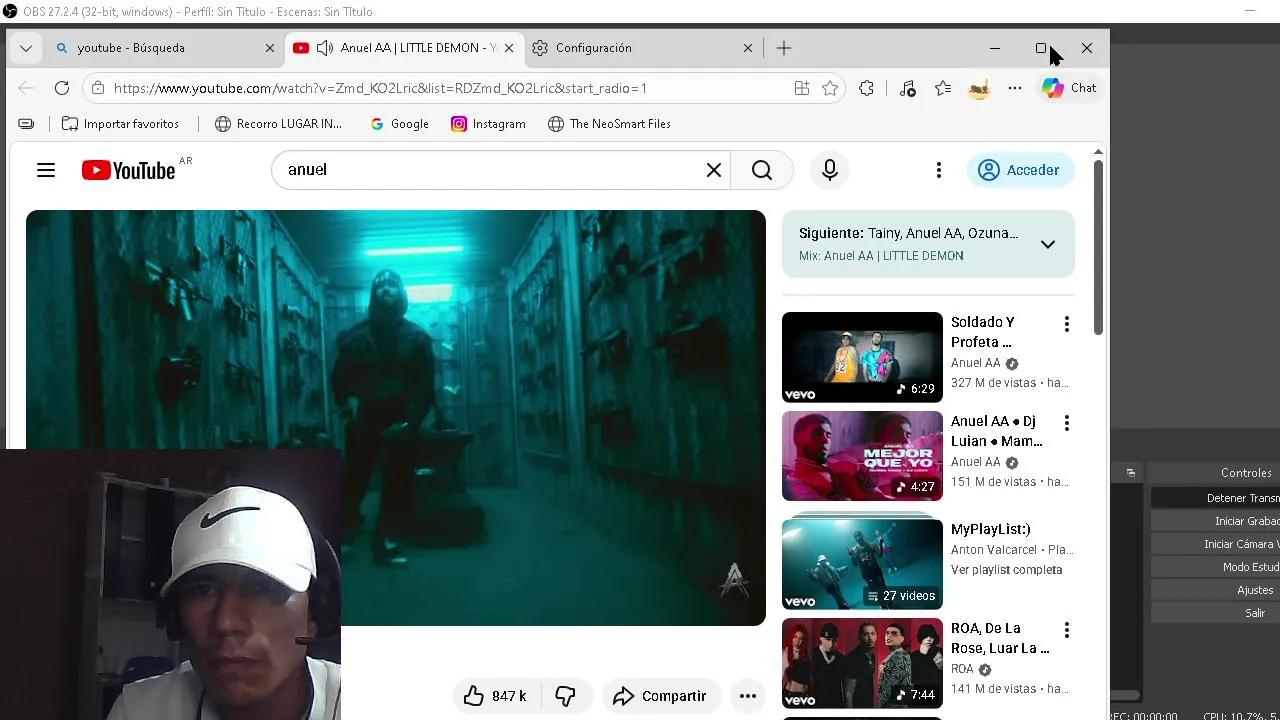Screen dimensions: 1280x720
Task: Open the favorites list icon
Action: pyautogui.click(x=943, y=88)
